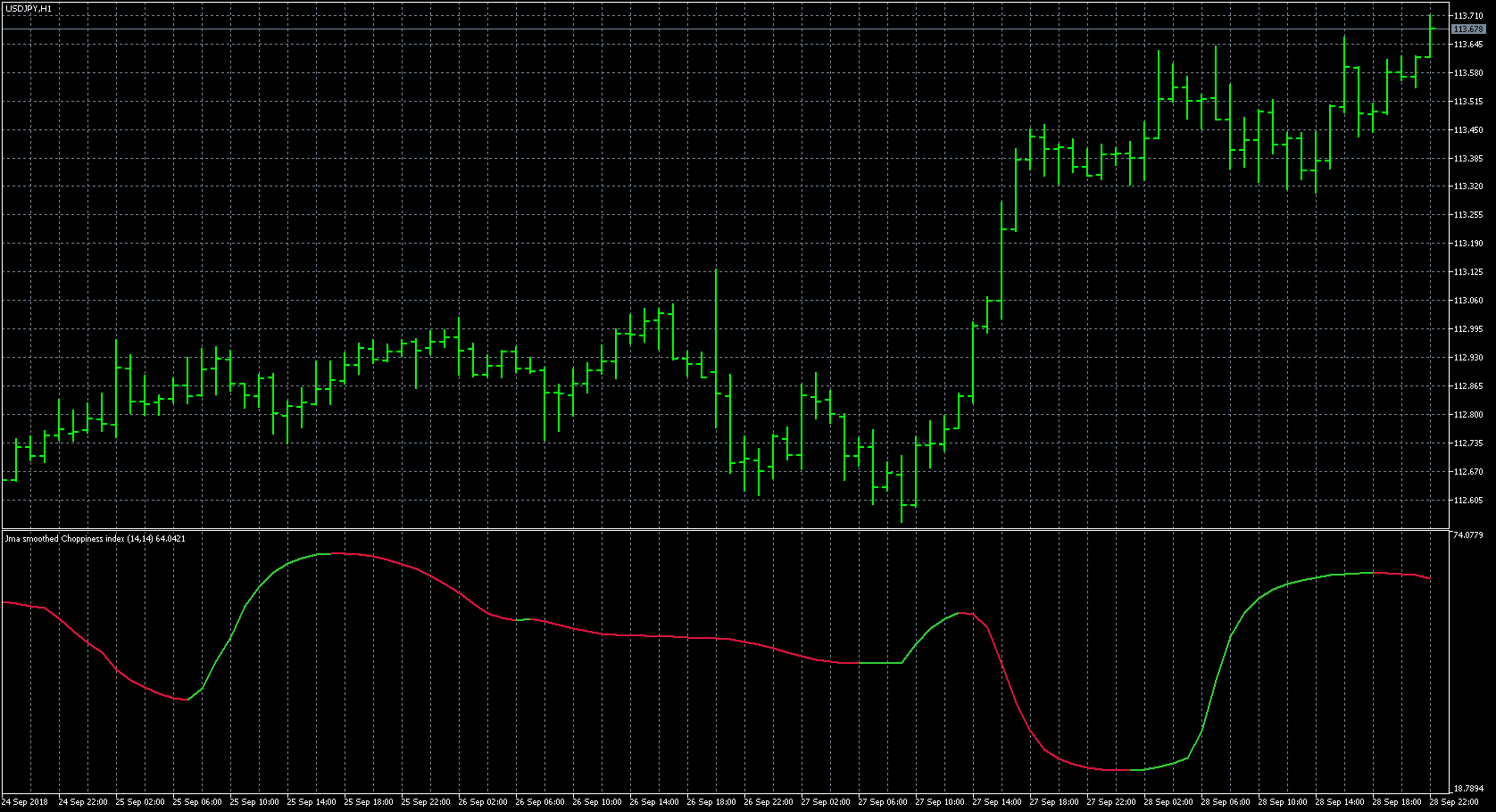
Task: Click the 113.580 price scale label
Action: coord(1468,73)
